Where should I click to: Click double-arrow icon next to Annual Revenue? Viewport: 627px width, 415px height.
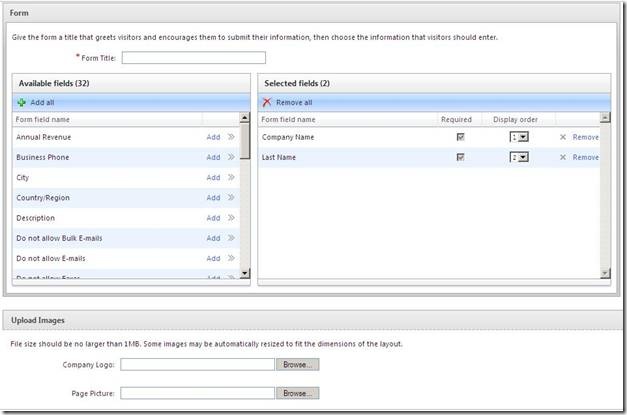pos(231,137)
